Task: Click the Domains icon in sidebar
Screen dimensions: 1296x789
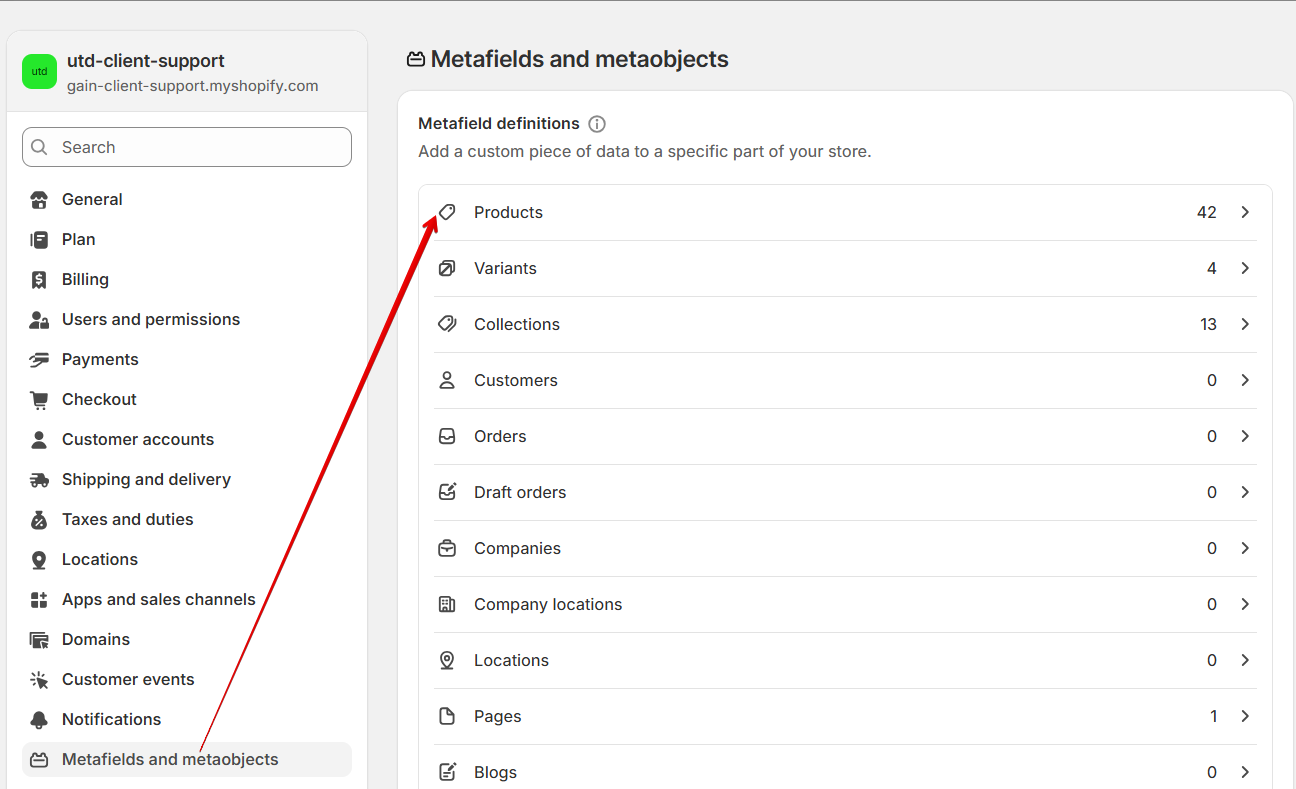Action: point(39,640)
